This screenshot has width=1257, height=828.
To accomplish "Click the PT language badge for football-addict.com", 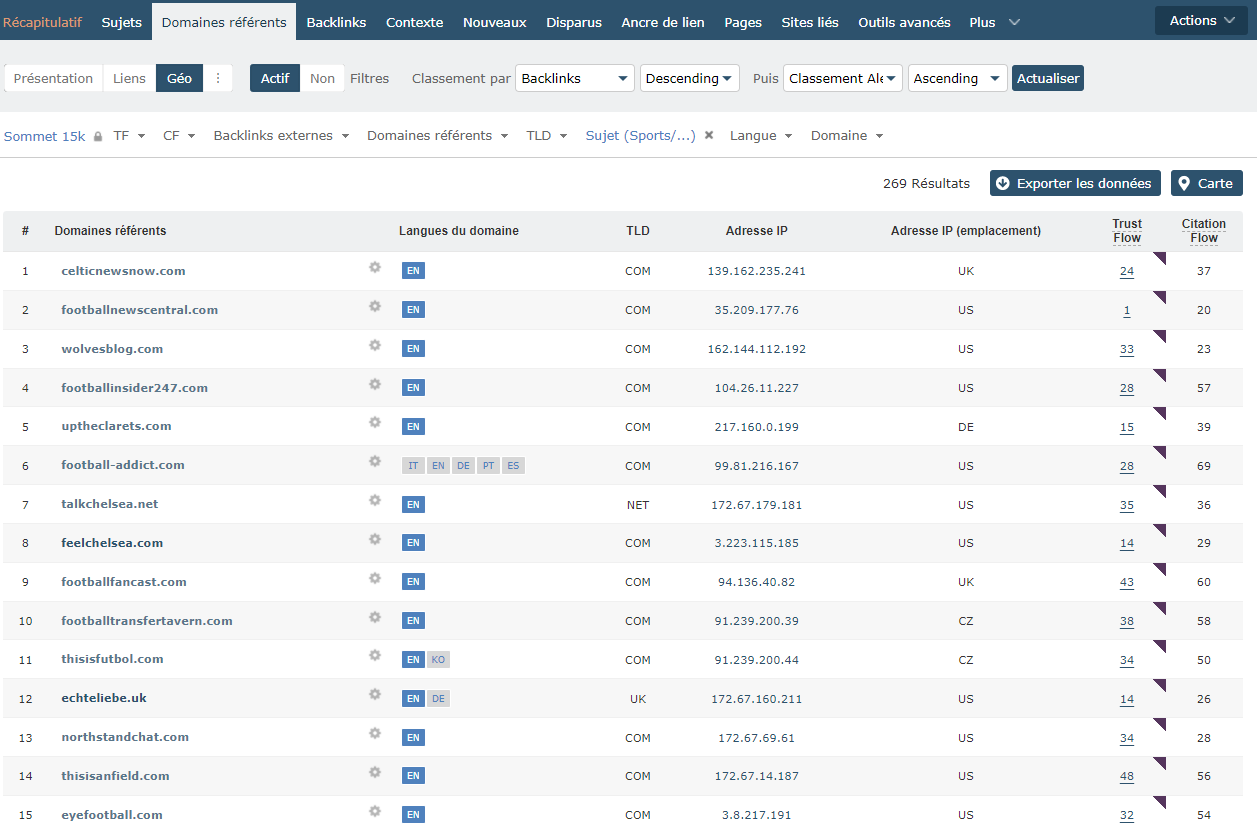I will coord(488,466).
